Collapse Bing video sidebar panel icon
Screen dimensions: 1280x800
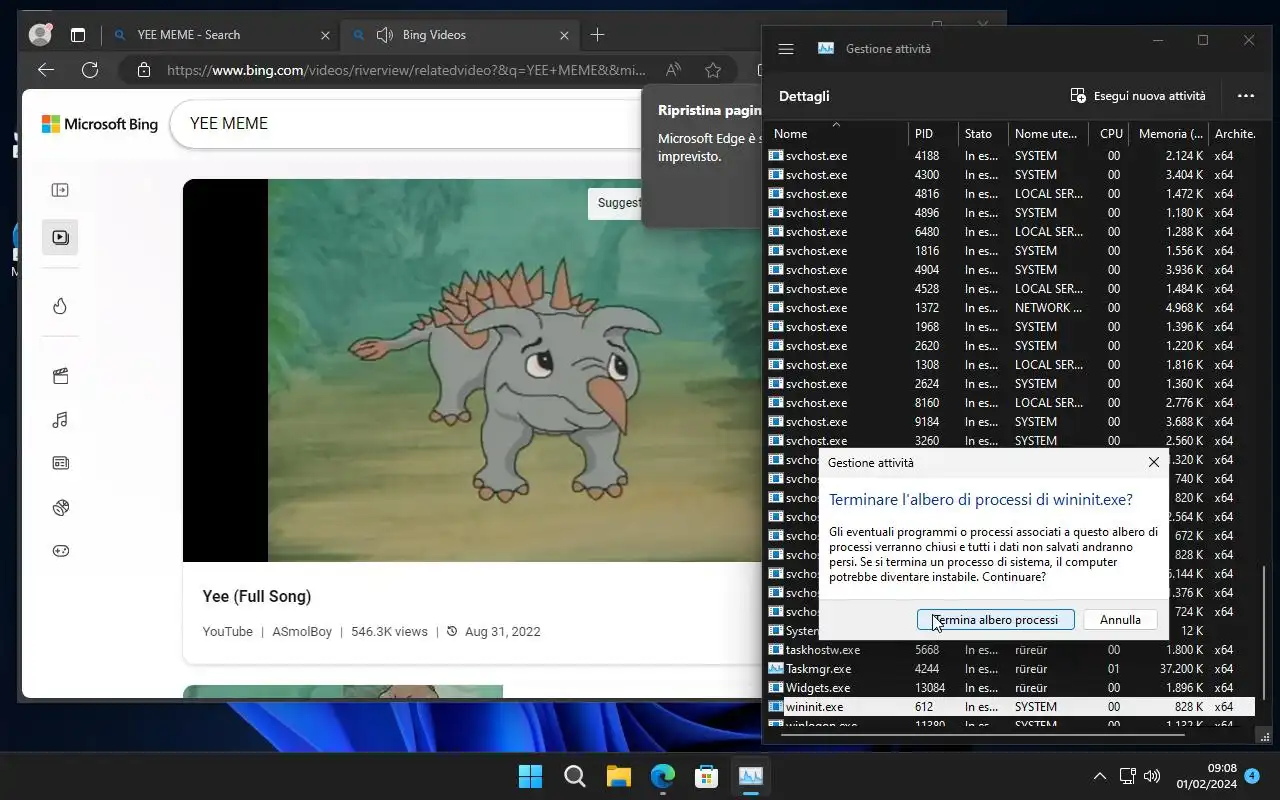pyautogui.click(x=60, y=190)
